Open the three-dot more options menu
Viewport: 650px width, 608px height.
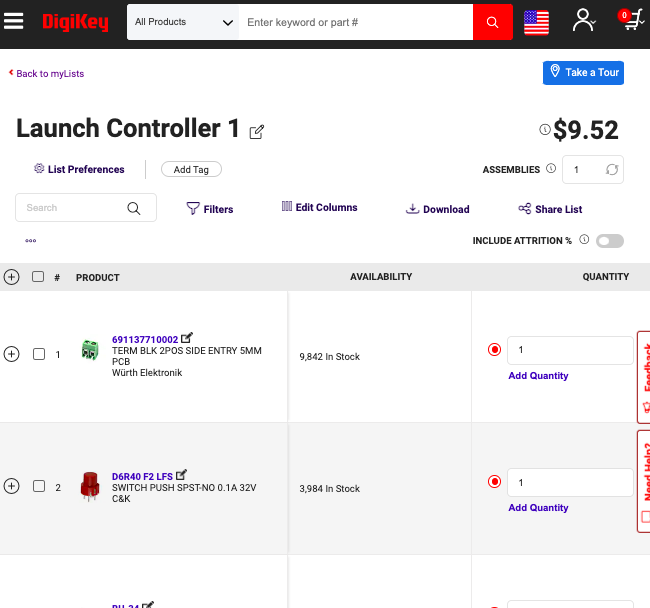31,240
